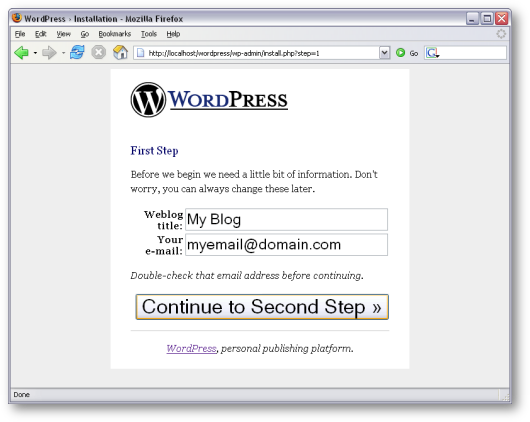Viewport: 530px width, 422px height.
Task: Click the Firefox icon in the title bar
Action: pos(17,18)
